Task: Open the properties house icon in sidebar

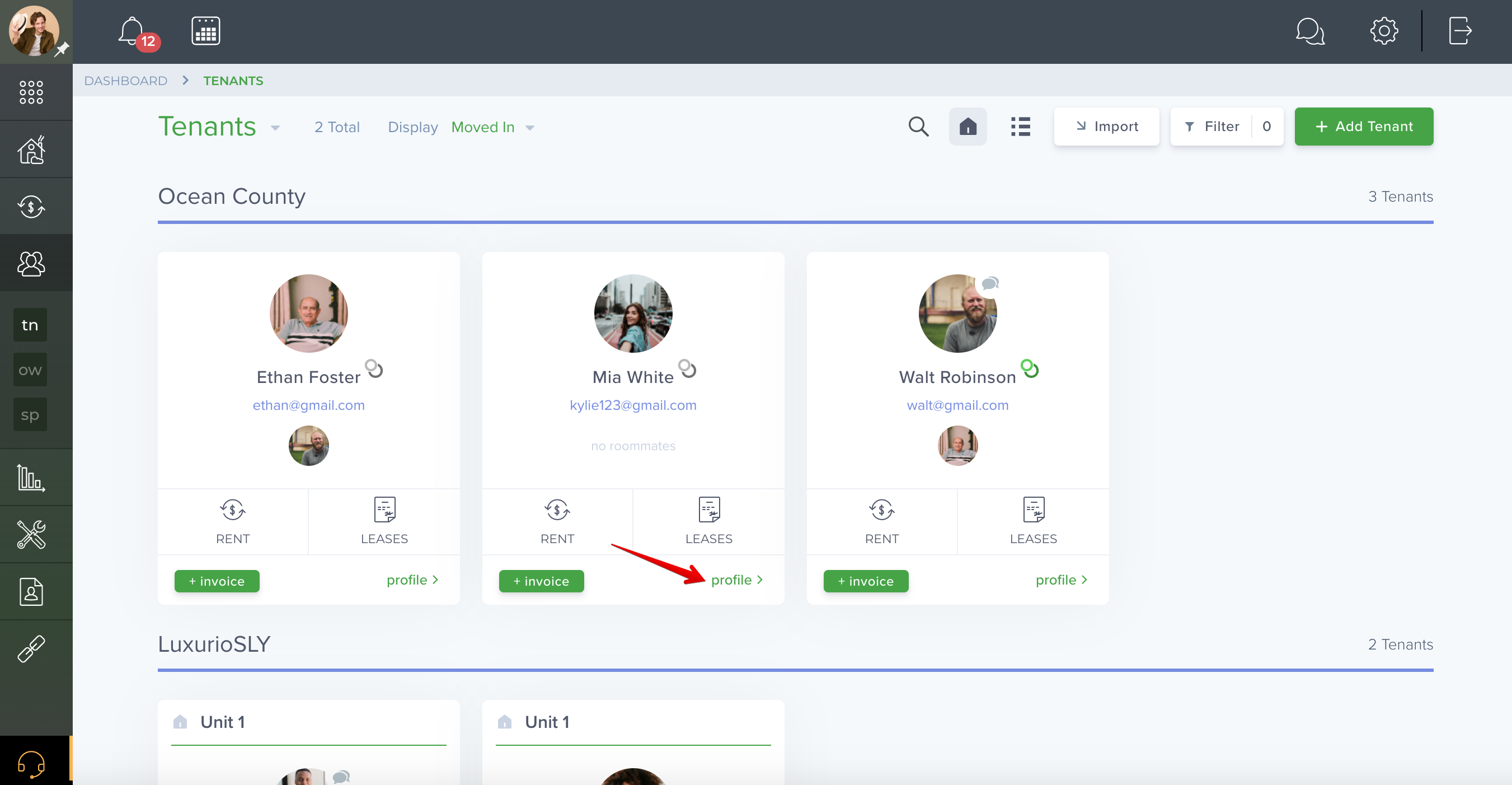Action: pos(31,149)
